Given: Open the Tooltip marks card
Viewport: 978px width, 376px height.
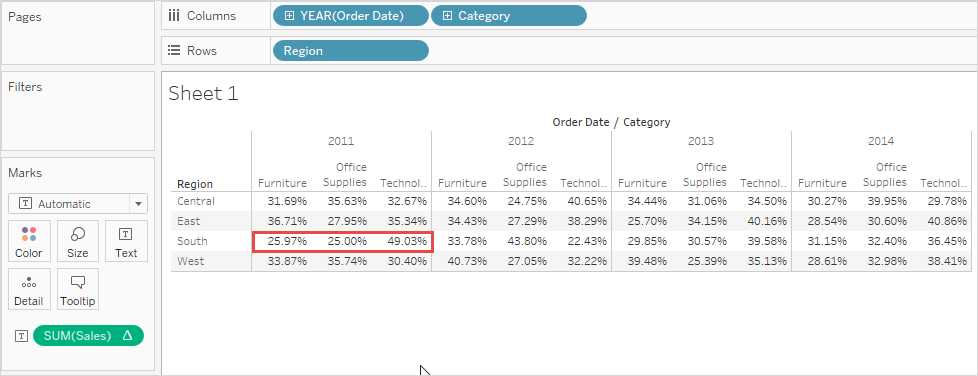Looking at the screenshot, I should click(78, 289).
